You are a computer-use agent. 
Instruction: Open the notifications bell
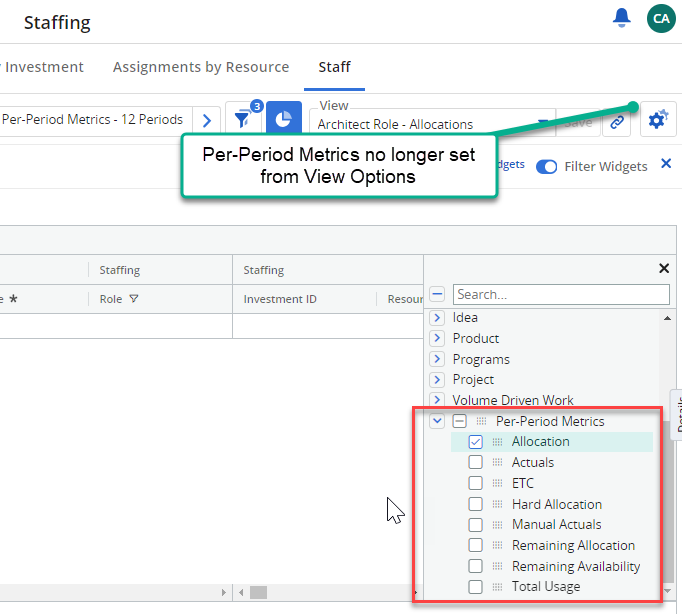621,18
